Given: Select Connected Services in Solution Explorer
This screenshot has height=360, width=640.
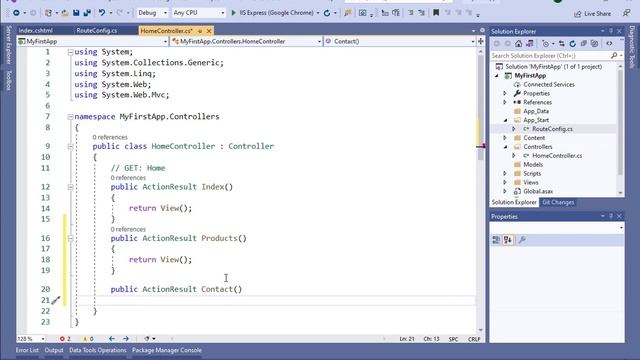Looking at the screenshot, I should [549, 84].
